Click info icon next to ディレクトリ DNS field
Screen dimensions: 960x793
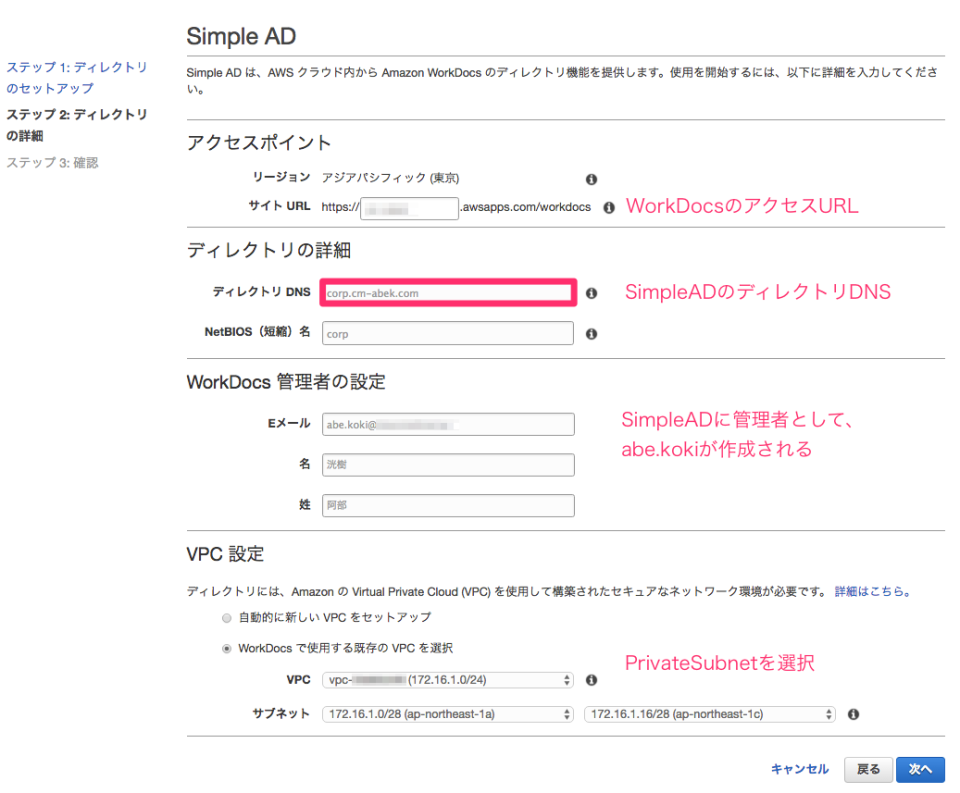click(x=591, y=293)
